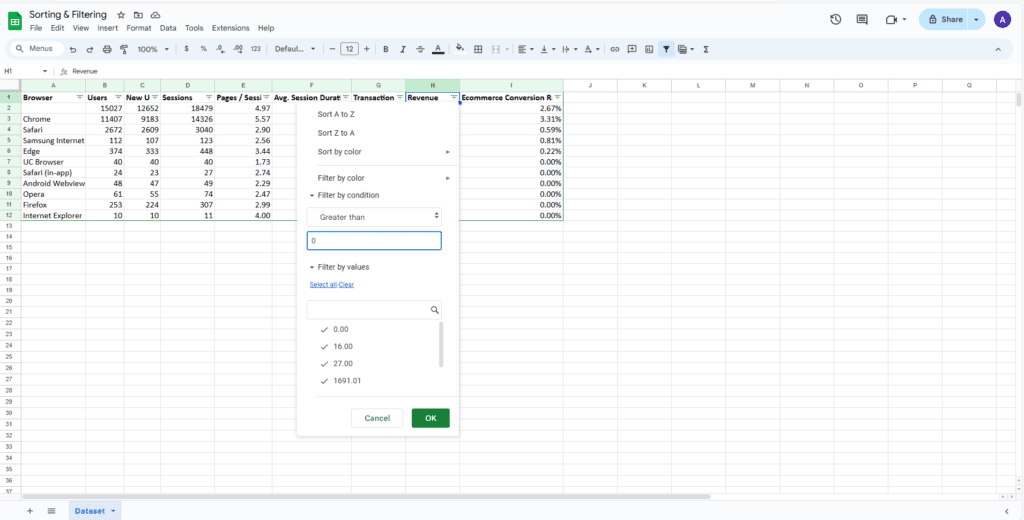Open the Browser column filter toggle
The width and height of the screenshot is (1024, 520).
[80, 97]
